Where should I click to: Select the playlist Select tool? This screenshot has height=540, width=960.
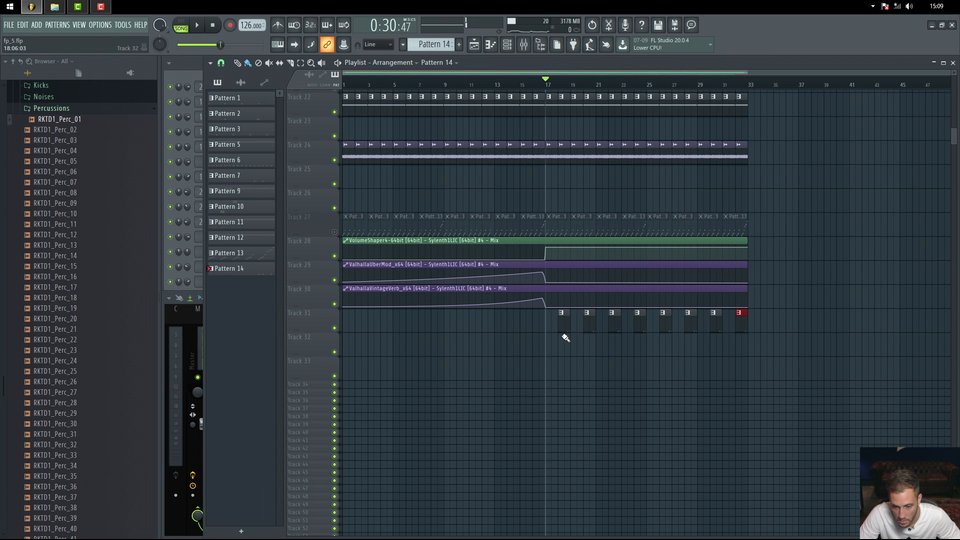coord(300,62)
